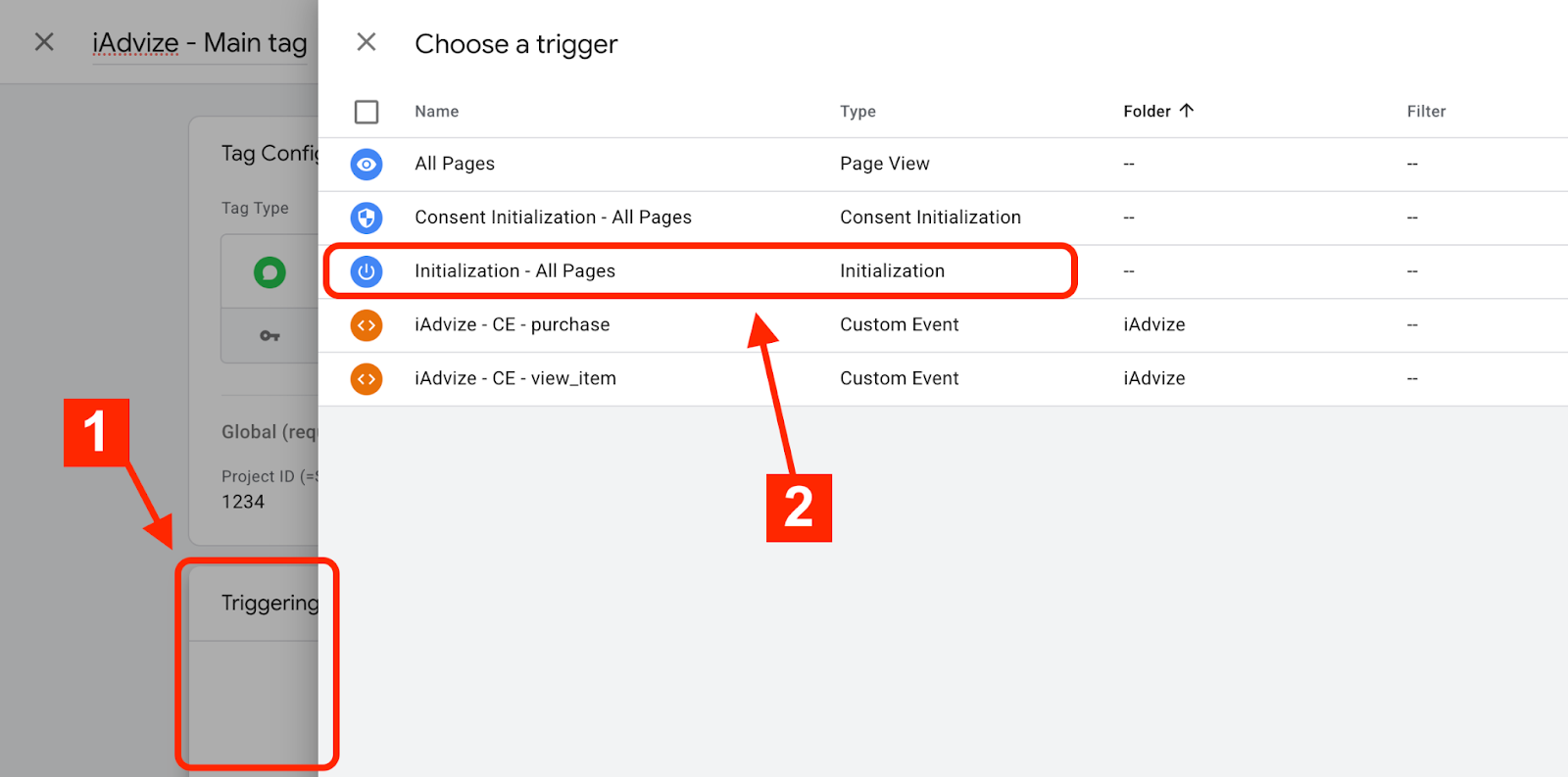Close the Choose a trigger panel
Screen dimensions: 1568x777
pos(367,42)
